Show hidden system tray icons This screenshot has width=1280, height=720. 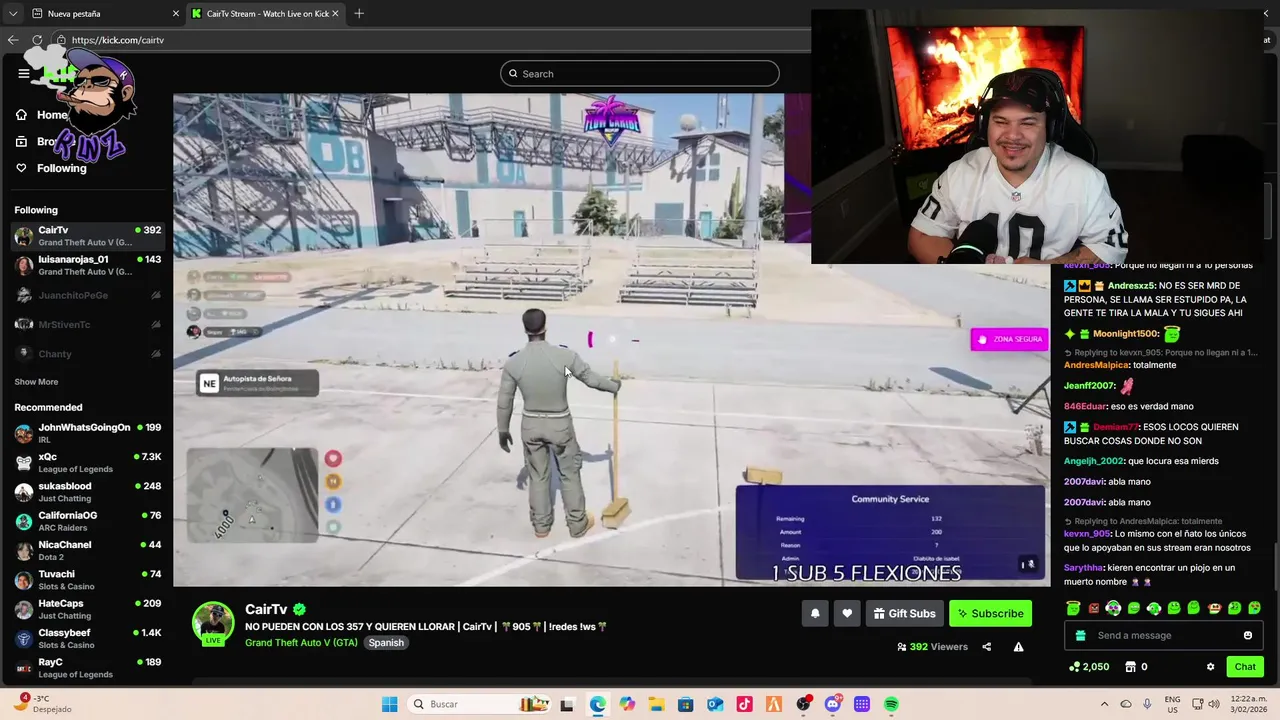click(x=1104, y=704)
